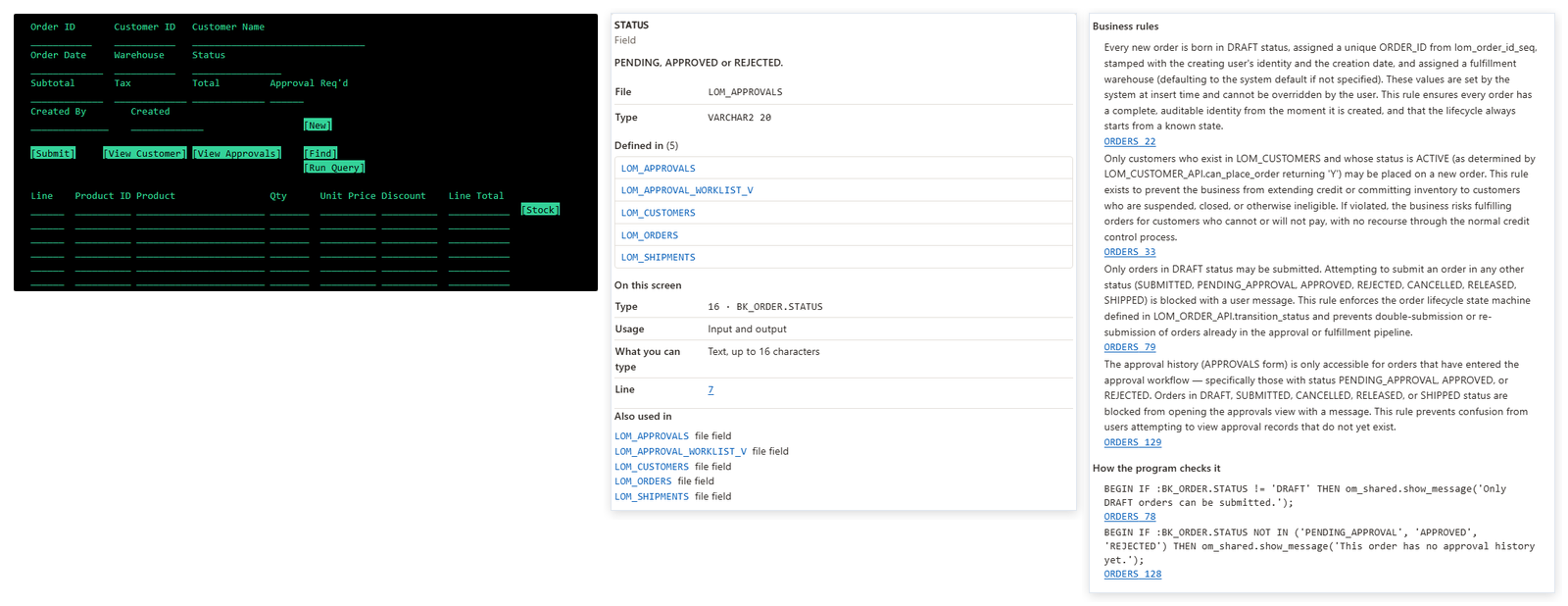
Task: Focus the Created By input field
Action: [70, 125]
